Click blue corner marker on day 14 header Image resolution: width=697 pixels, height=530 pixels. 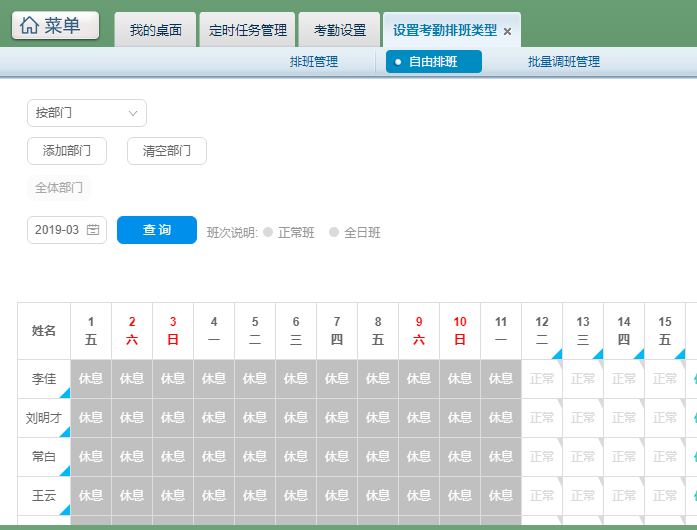pyautogui.click(x=638, y=354)
